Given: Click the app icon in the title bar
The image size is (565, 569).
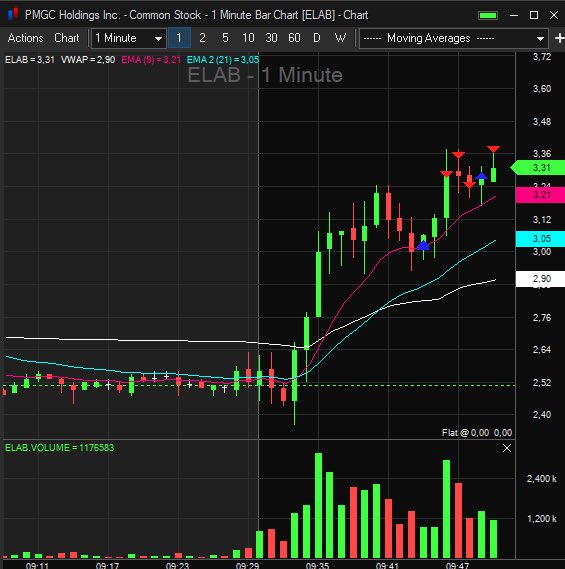Looking at the screenshot, I should pyautogui.click(x=13, y=14).
